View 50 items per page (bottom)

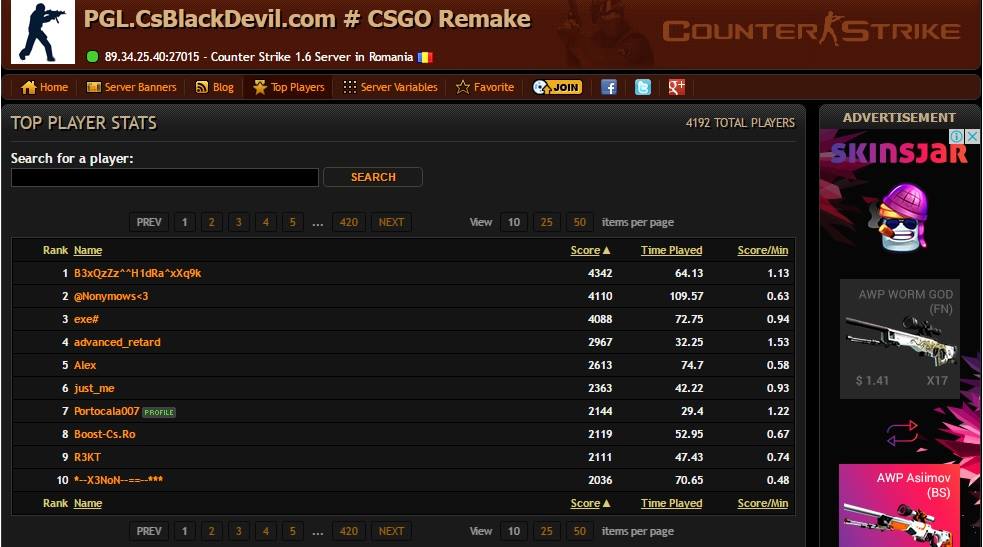580,531
